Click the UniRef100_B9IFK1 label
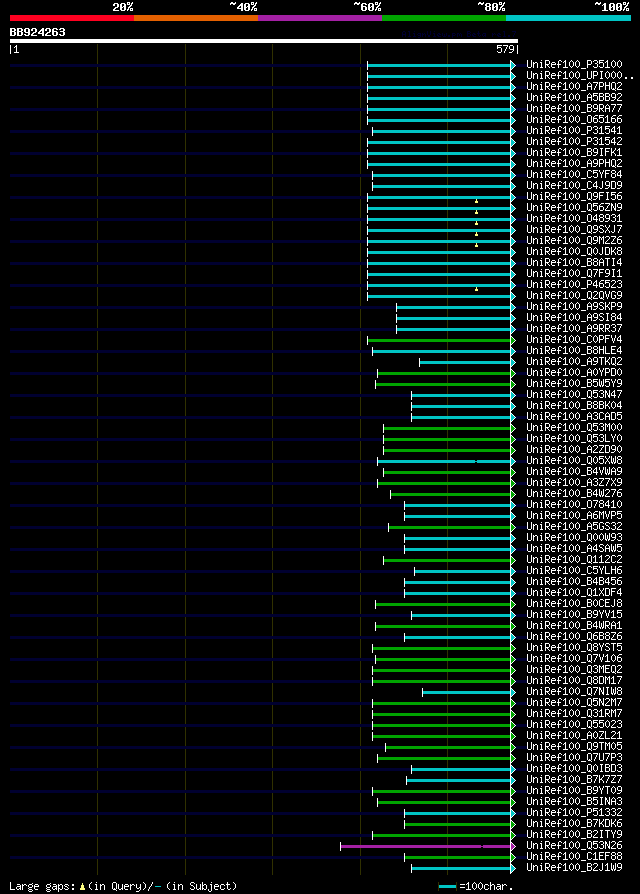 coord(574,153)
